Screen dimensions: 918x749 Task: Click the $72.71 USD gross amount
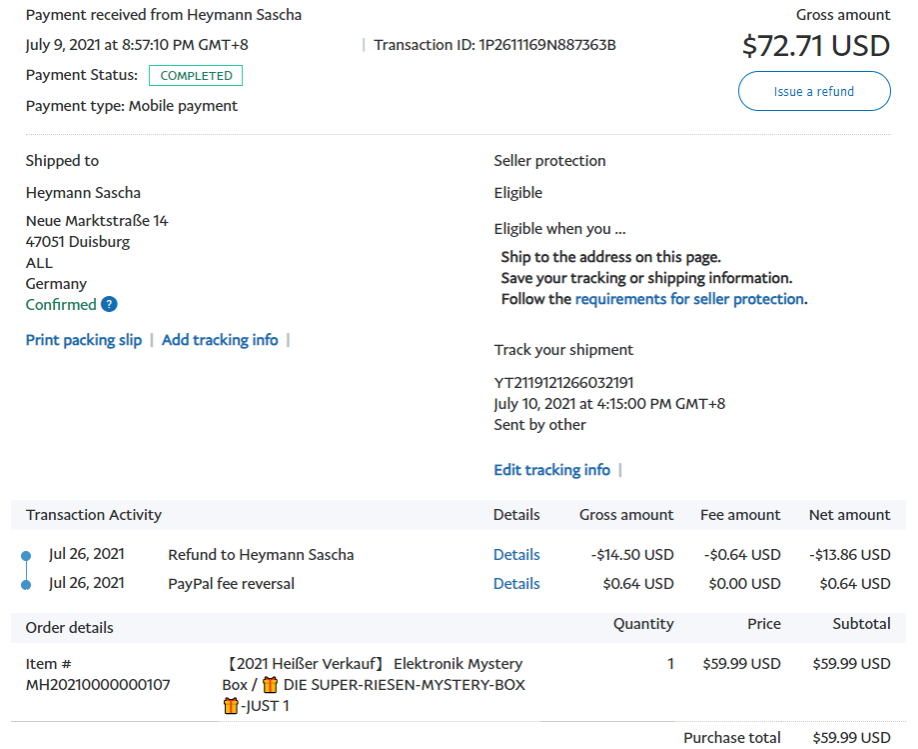(815, 46)
